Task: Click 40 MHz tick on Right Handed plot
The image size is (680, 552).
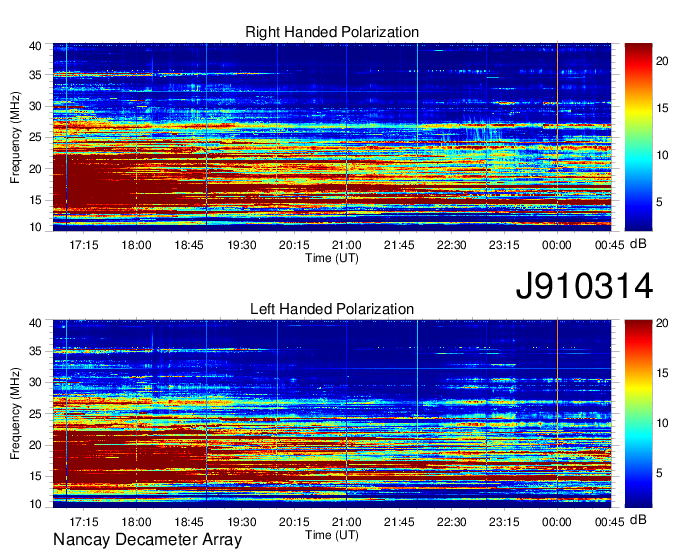Action: tap(35, 46)
